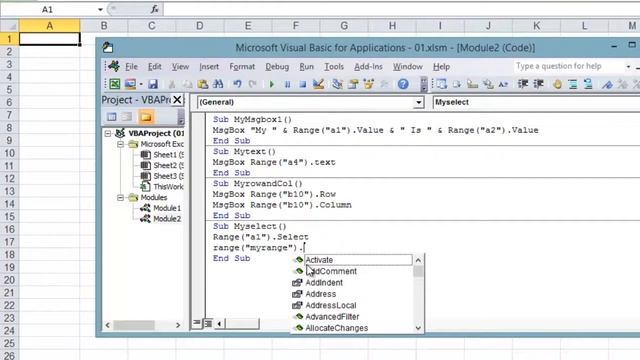Click the 'Type a question for help' box

[x=568, y=66]
